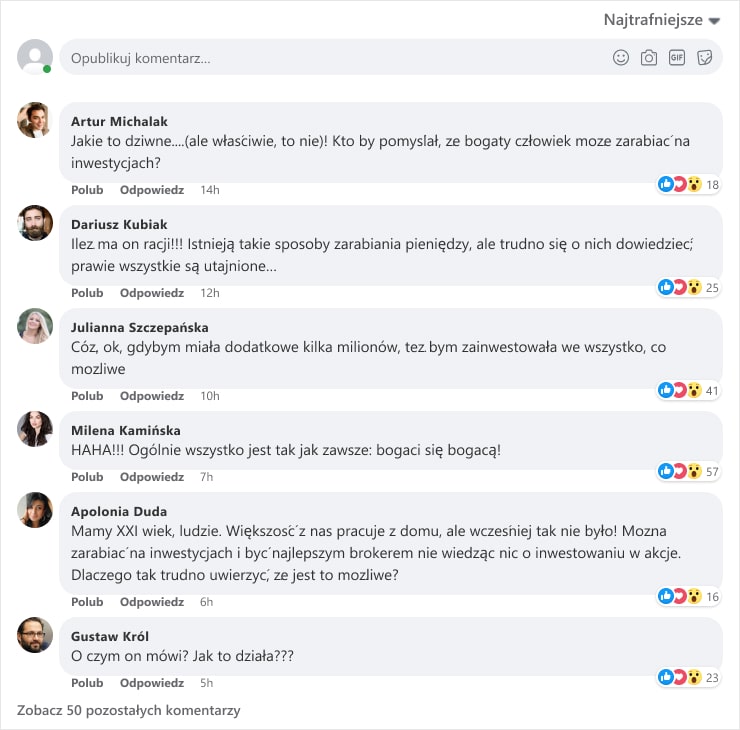This screenshot has width=740, height=730.
Task: Click the Opublikuj komentarz input field
Action: point(330,58)
